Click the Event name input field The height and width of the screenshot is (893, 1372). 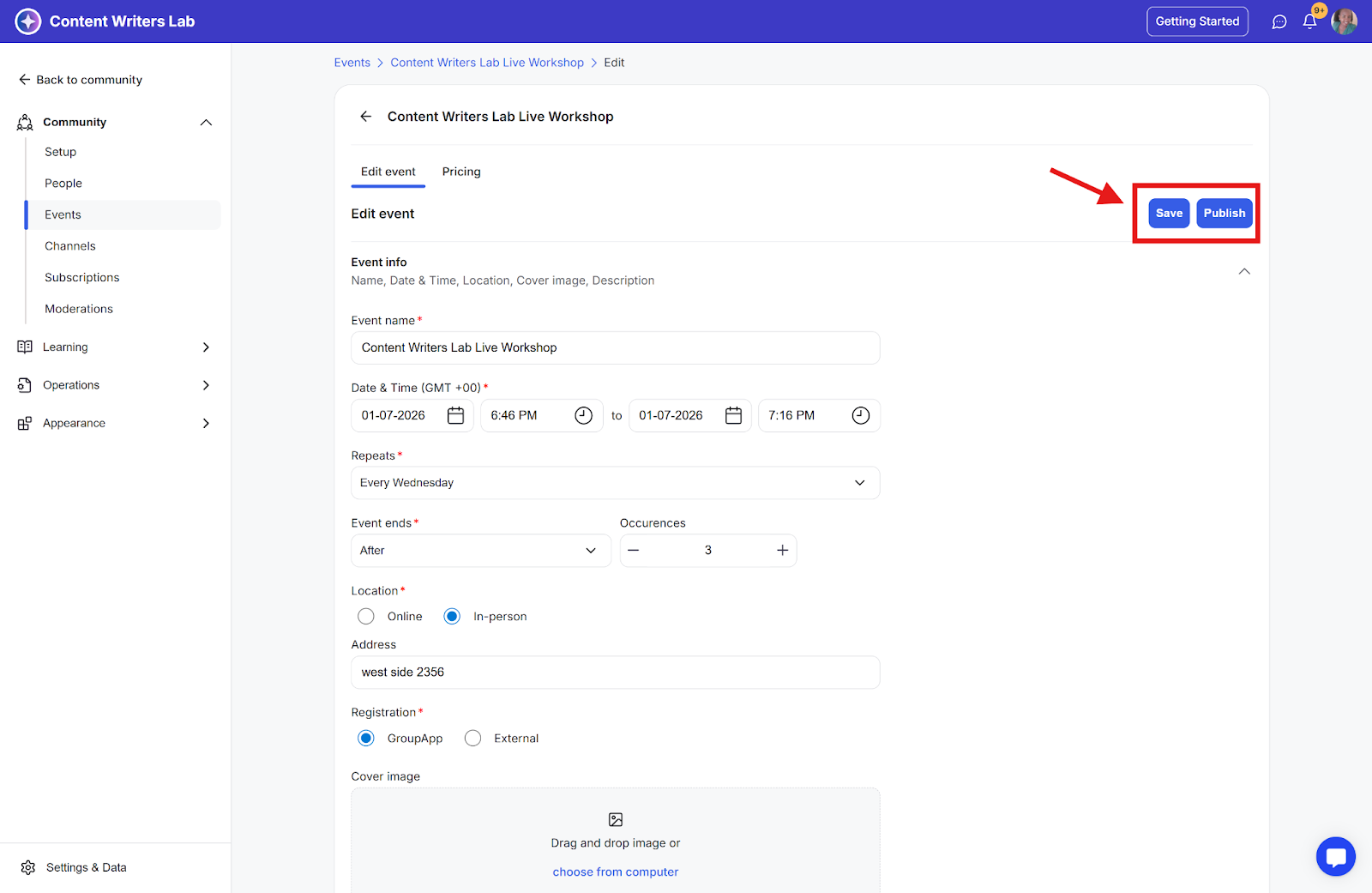click(x=615, y=348)
